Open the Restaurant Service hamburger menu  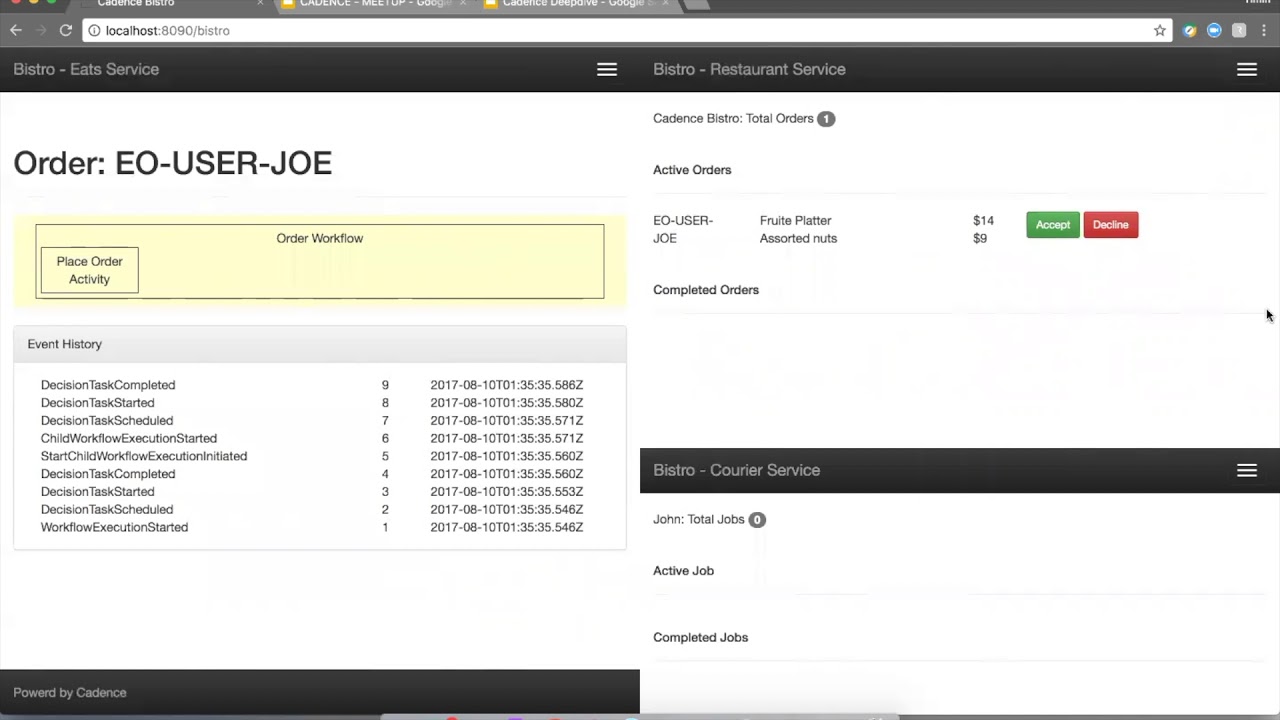(1247, 69)
